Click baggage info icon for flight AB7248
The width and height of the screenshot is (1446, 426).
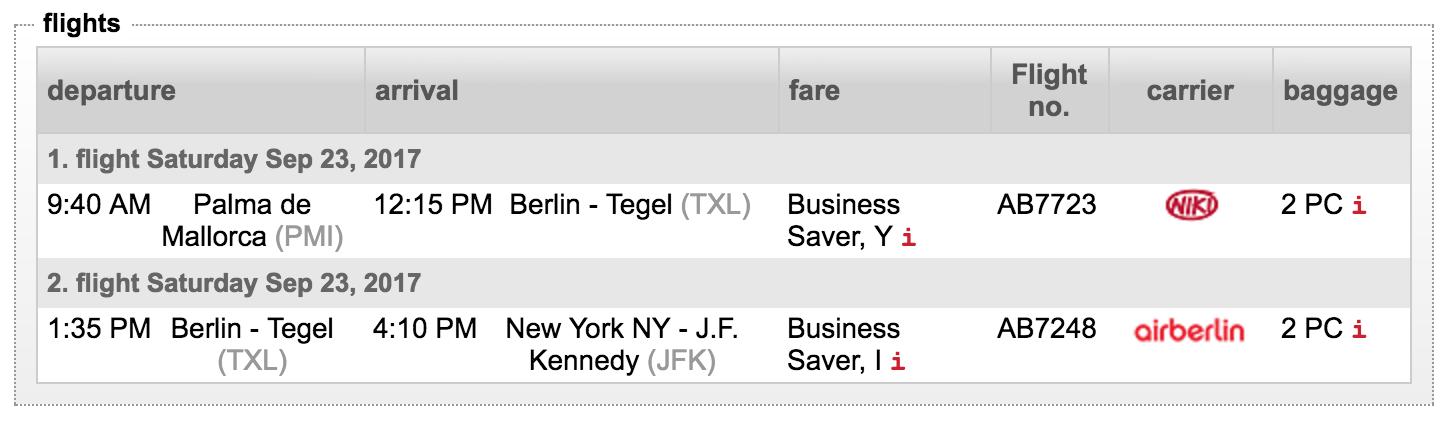[1359, 331]
